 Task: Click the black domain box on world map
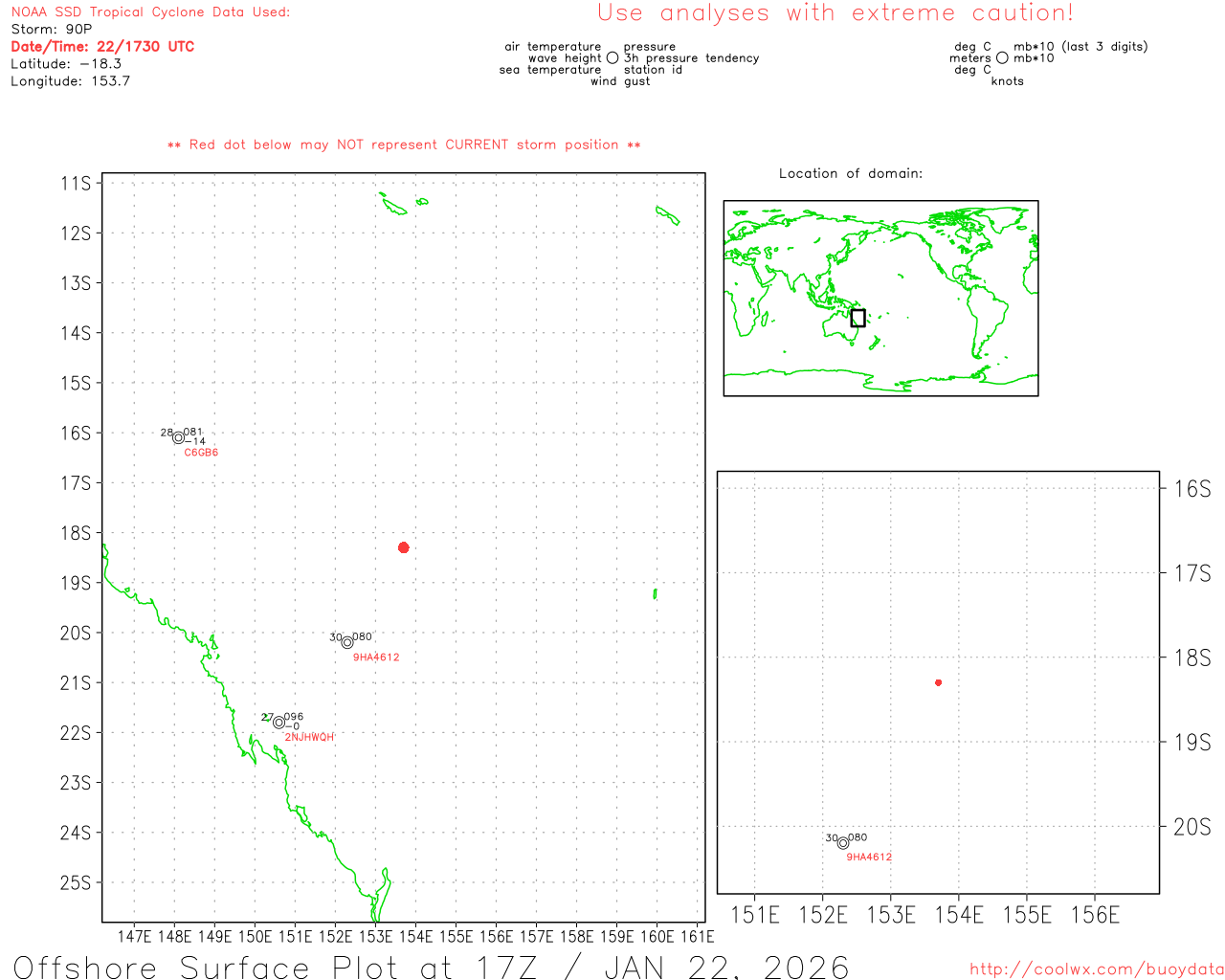(x=857, y=318)
